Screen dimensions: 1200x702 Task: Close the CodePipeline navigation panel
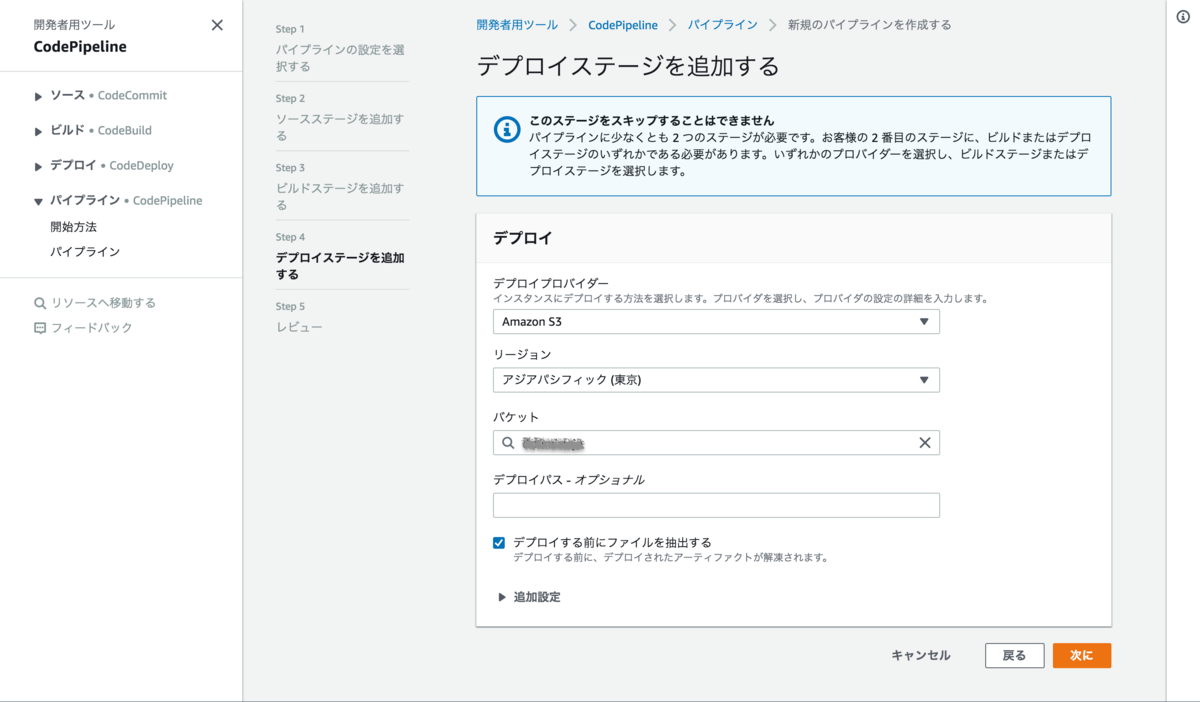(x=217, y=25)
